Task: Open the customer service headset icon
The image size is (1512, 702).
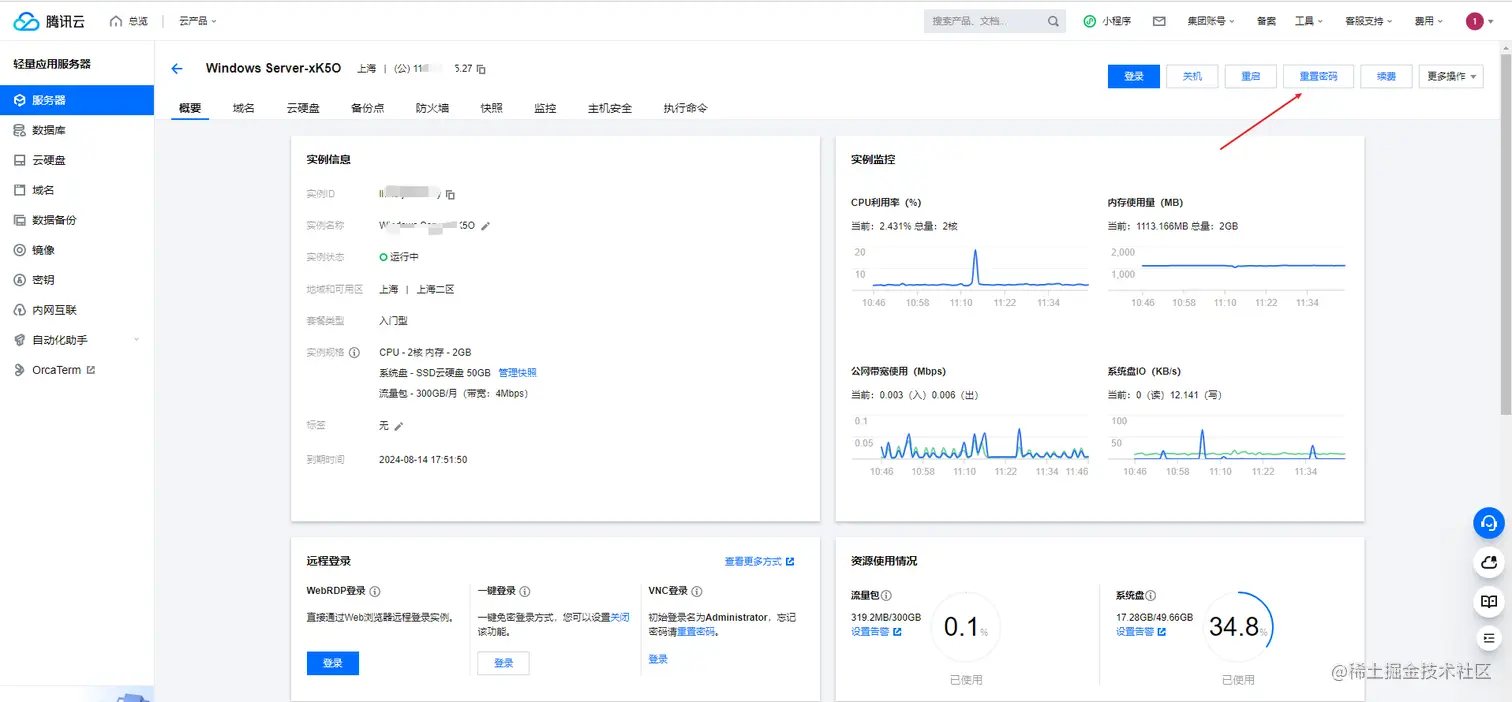Action: coord(1489,523)
